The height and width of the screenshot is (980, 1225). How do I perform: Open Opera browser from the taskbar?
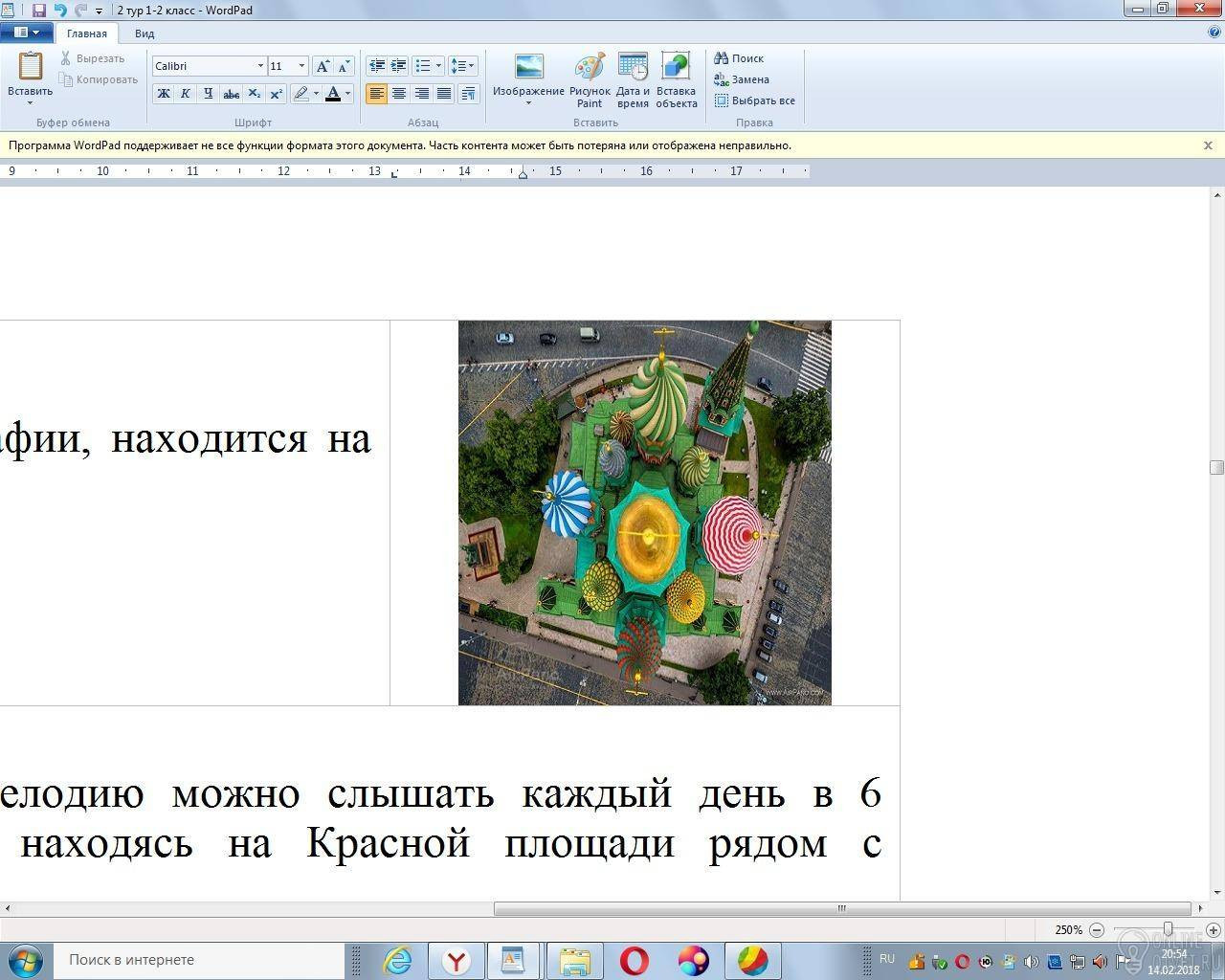(x=634, y=960)
